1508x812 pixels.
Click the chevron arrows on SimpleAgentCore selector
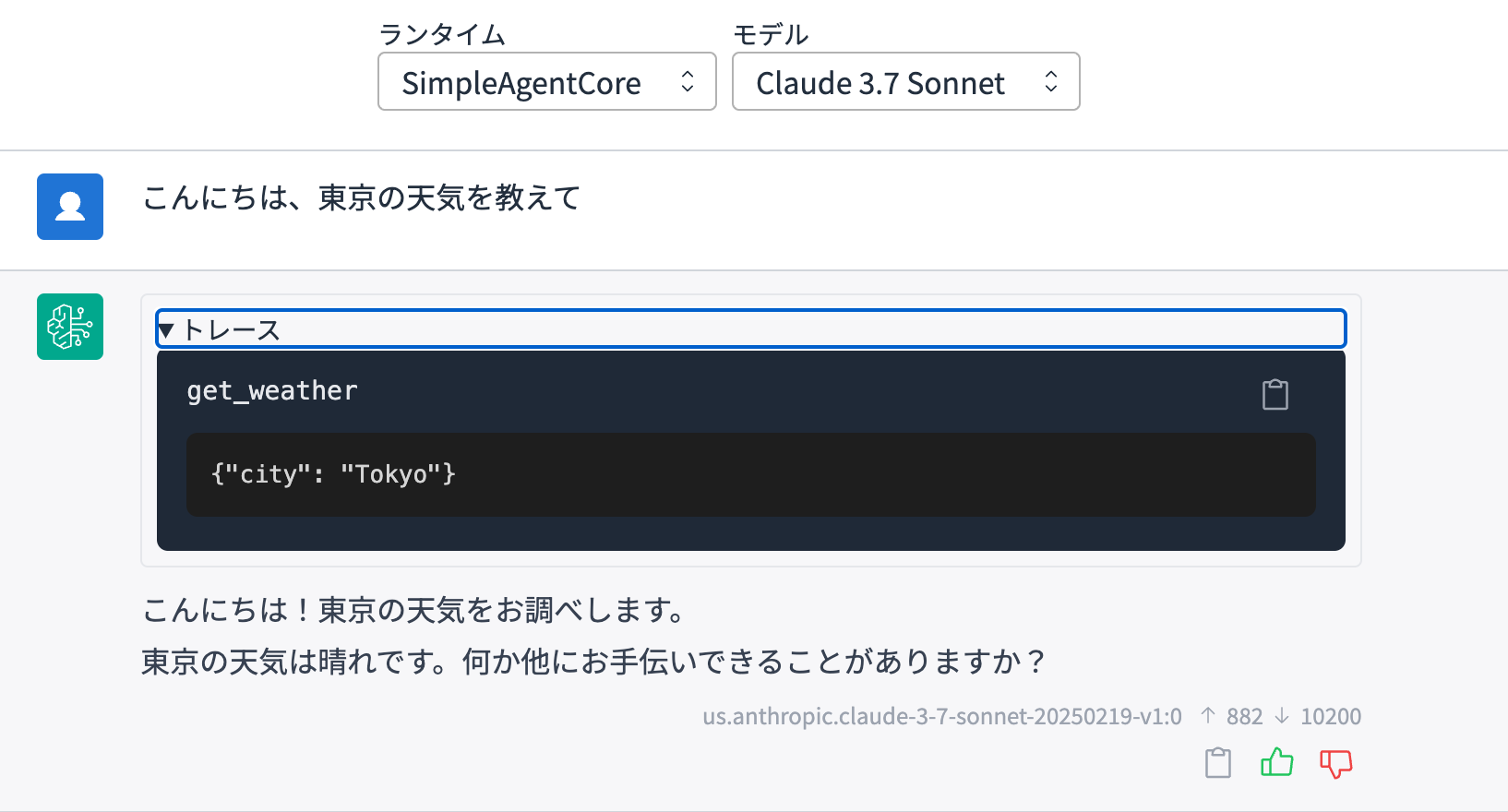coord(688,82)
